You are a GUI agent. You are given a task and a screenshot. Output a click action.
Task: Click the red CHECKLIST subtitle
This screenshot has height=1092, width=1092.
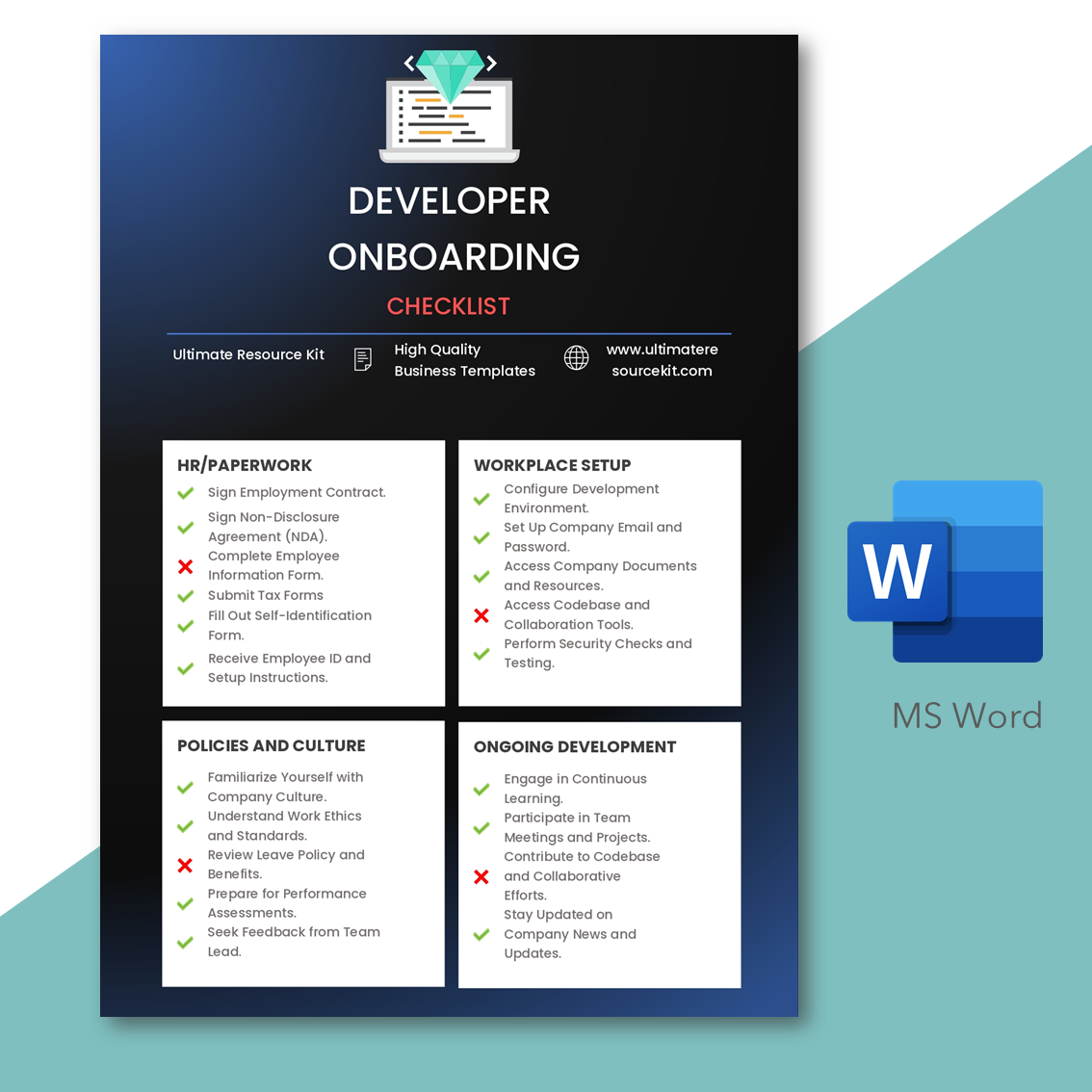point(448,306)
